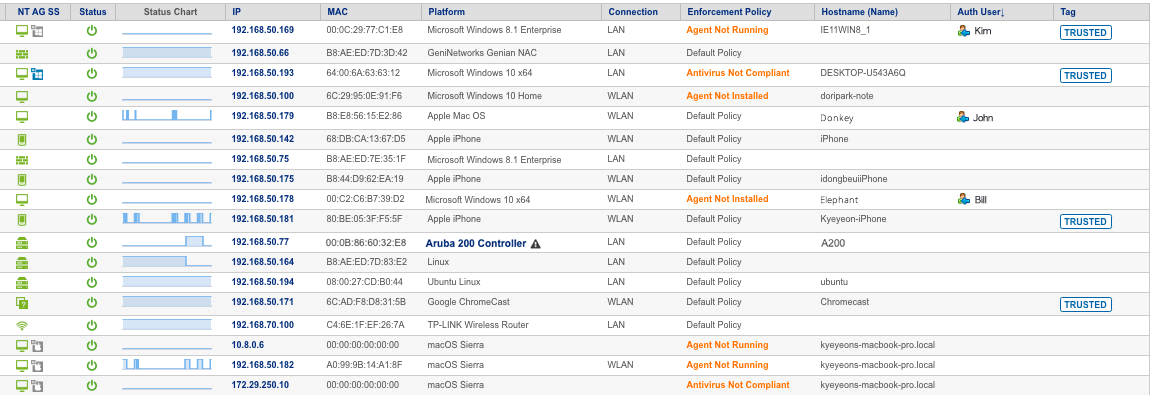Click the phone icon for iPhone 192.168.50.142
The height and width of the screenshot is (395, 1154).
tap(22, 139)
